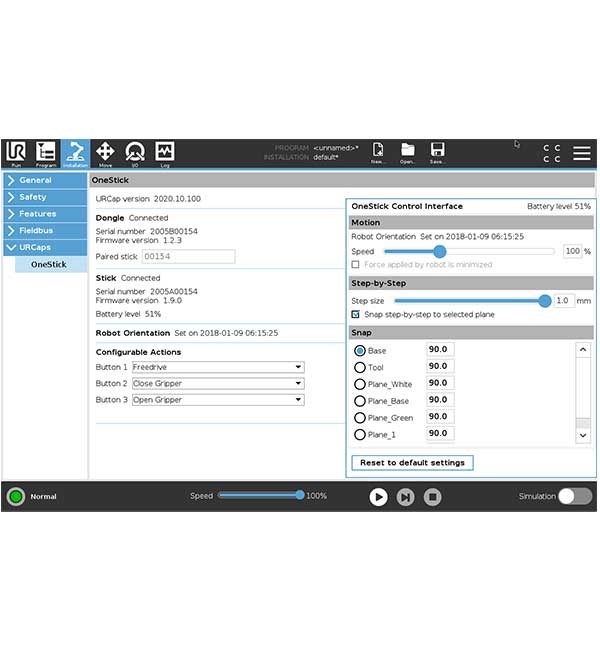Edit the Tool angle value 90.0

(440, 366)
